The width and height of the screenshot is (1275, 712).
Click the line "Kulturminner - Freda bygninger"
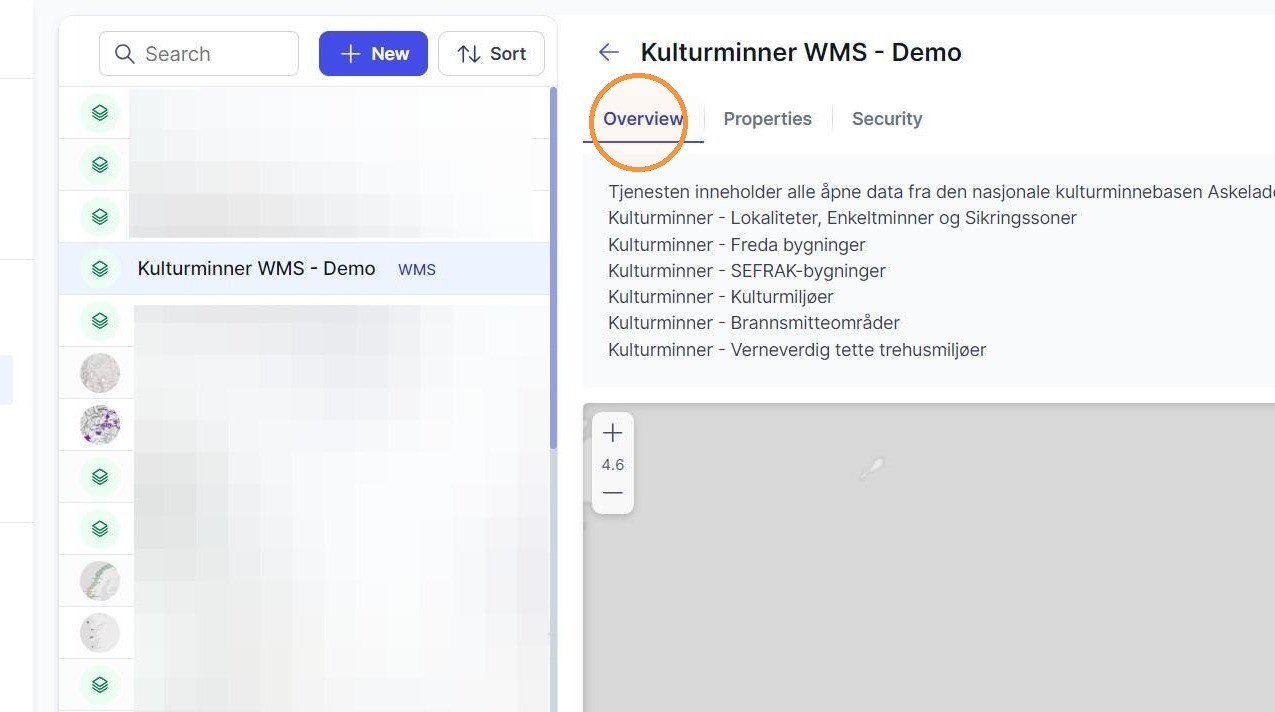pos(737,245)
